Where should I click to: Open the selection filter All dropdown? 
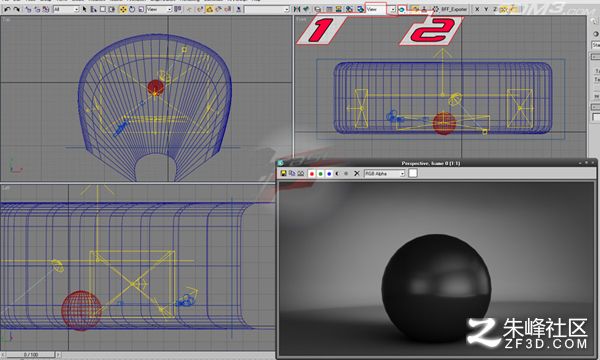[x=66, y=9]
